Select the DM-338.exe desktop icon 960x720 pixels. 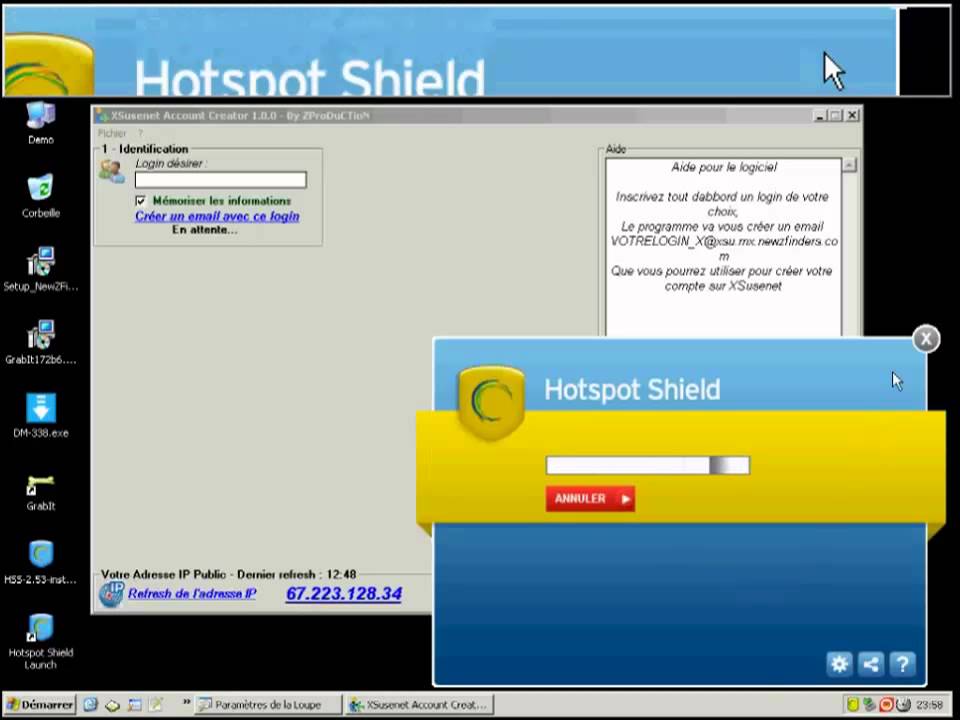click(x=40, y=408)
